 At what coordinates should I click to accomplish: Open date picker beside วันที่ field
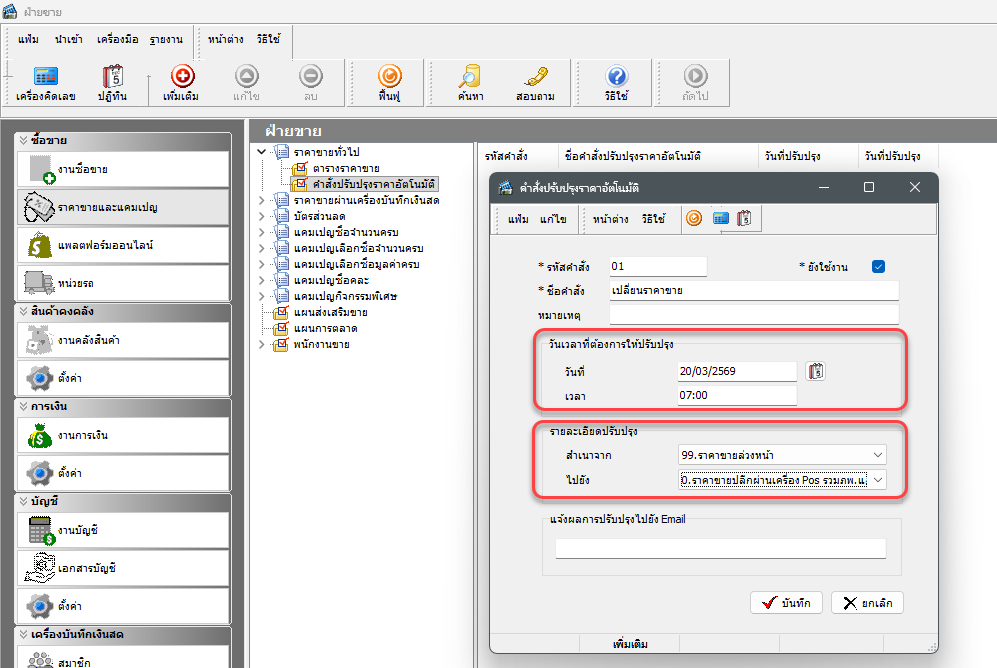817,371
